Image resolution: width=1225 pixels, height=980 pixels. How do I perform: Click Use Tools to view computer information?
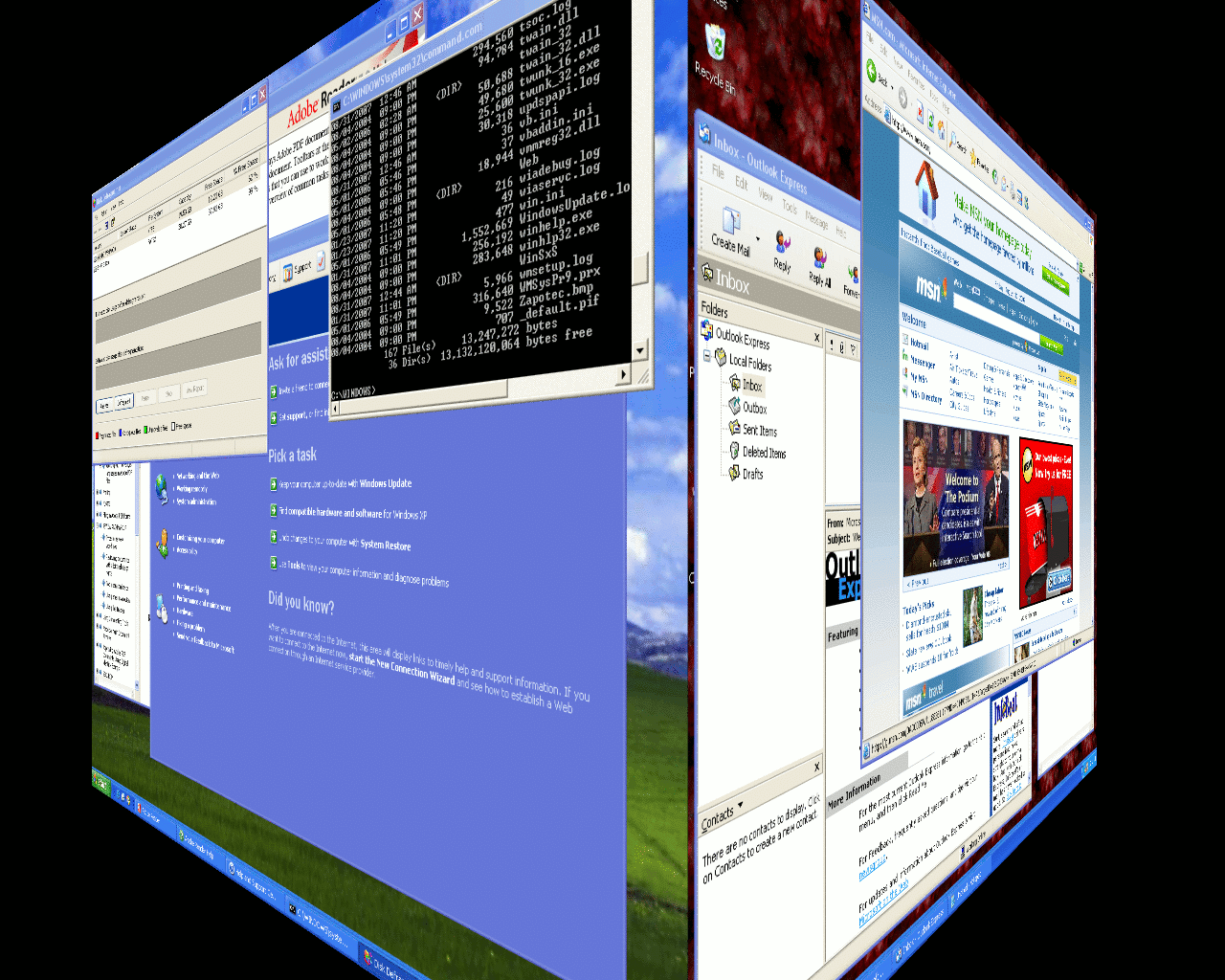[x=364, y=572]
